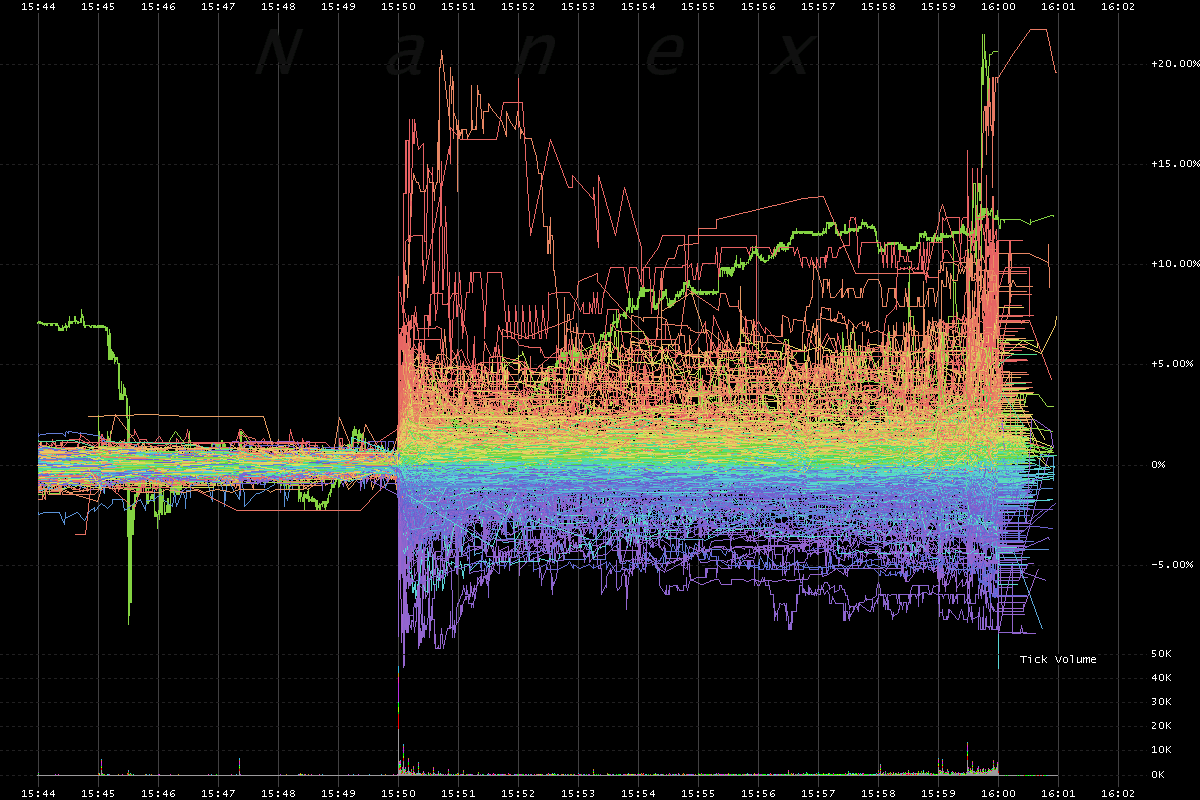Click the 15:58 label on top time axis
Screen dimensions: 1200x800
click(x=878, y=6)
